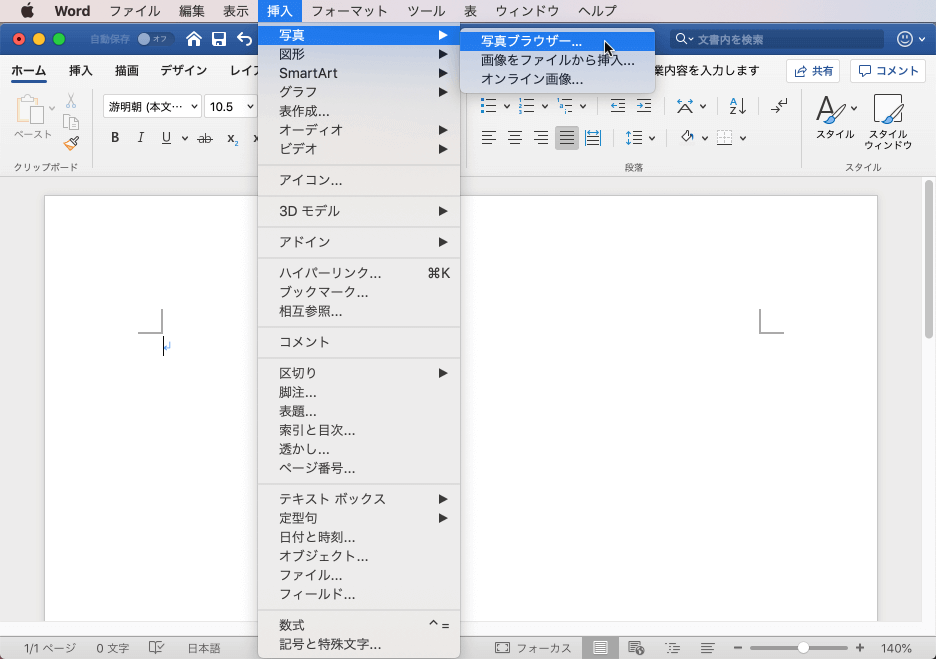Switch to Draft view

point(707,648)
